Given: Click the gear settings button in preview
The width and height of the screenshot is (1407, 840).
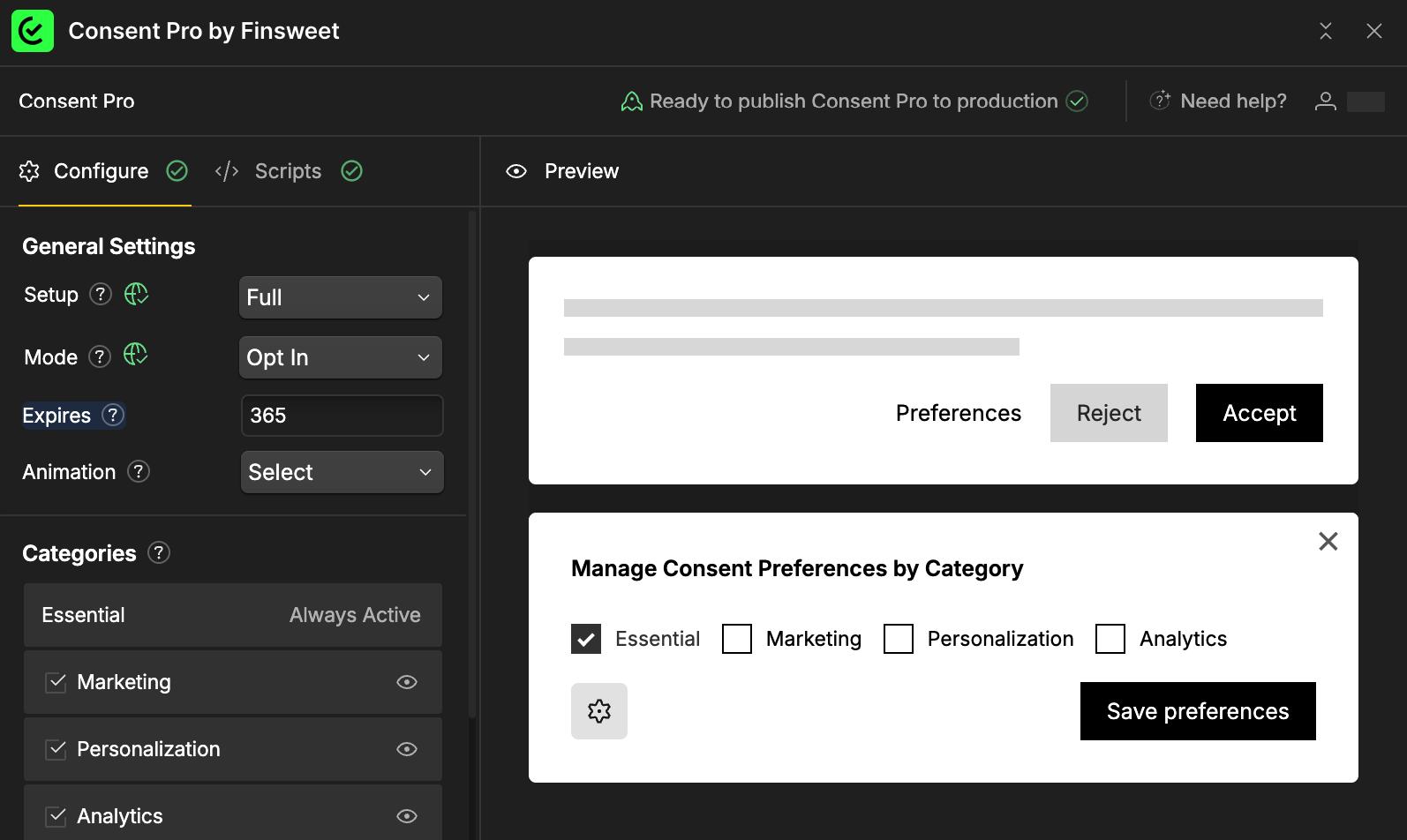Looking at the screenshot, I should pos(599,711).
